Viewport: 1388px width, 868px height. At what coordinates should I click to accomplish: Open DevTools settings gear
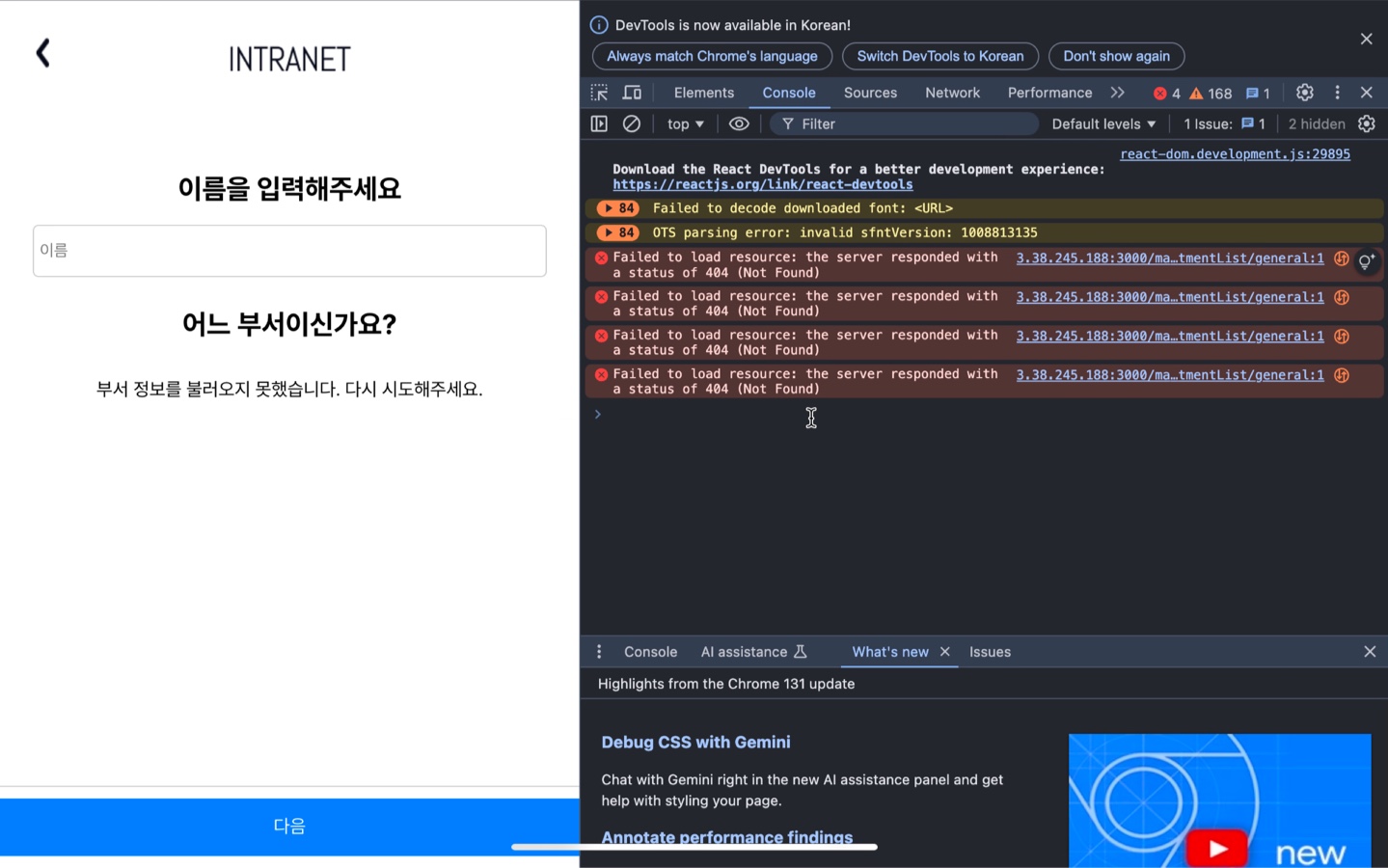[x=1304, y=93]
